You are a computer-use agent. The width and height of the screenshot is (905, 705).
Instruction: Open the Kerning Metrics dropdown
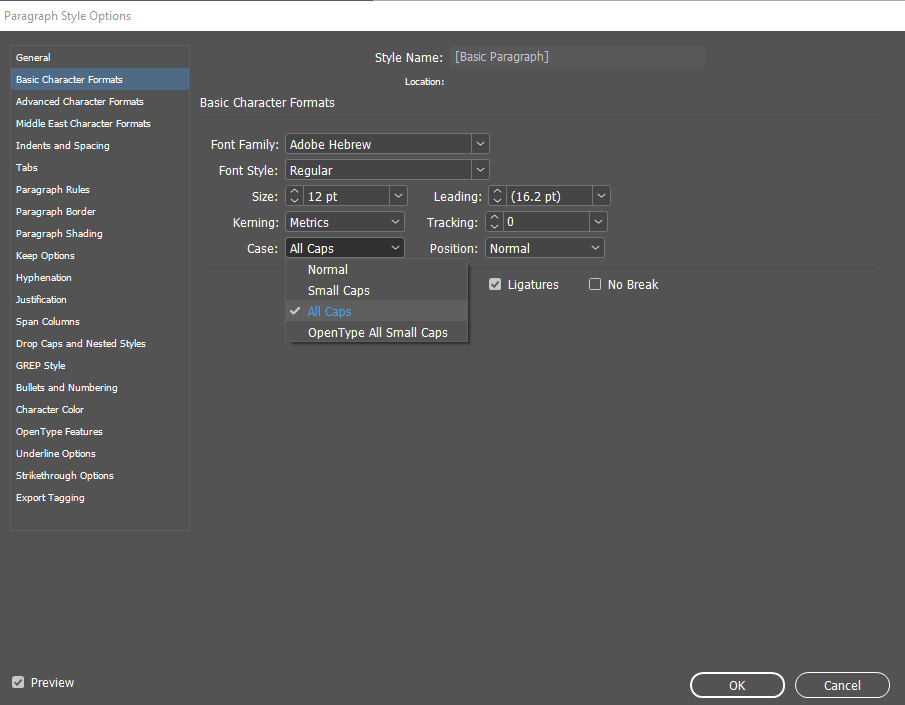[x=345, y=222]
